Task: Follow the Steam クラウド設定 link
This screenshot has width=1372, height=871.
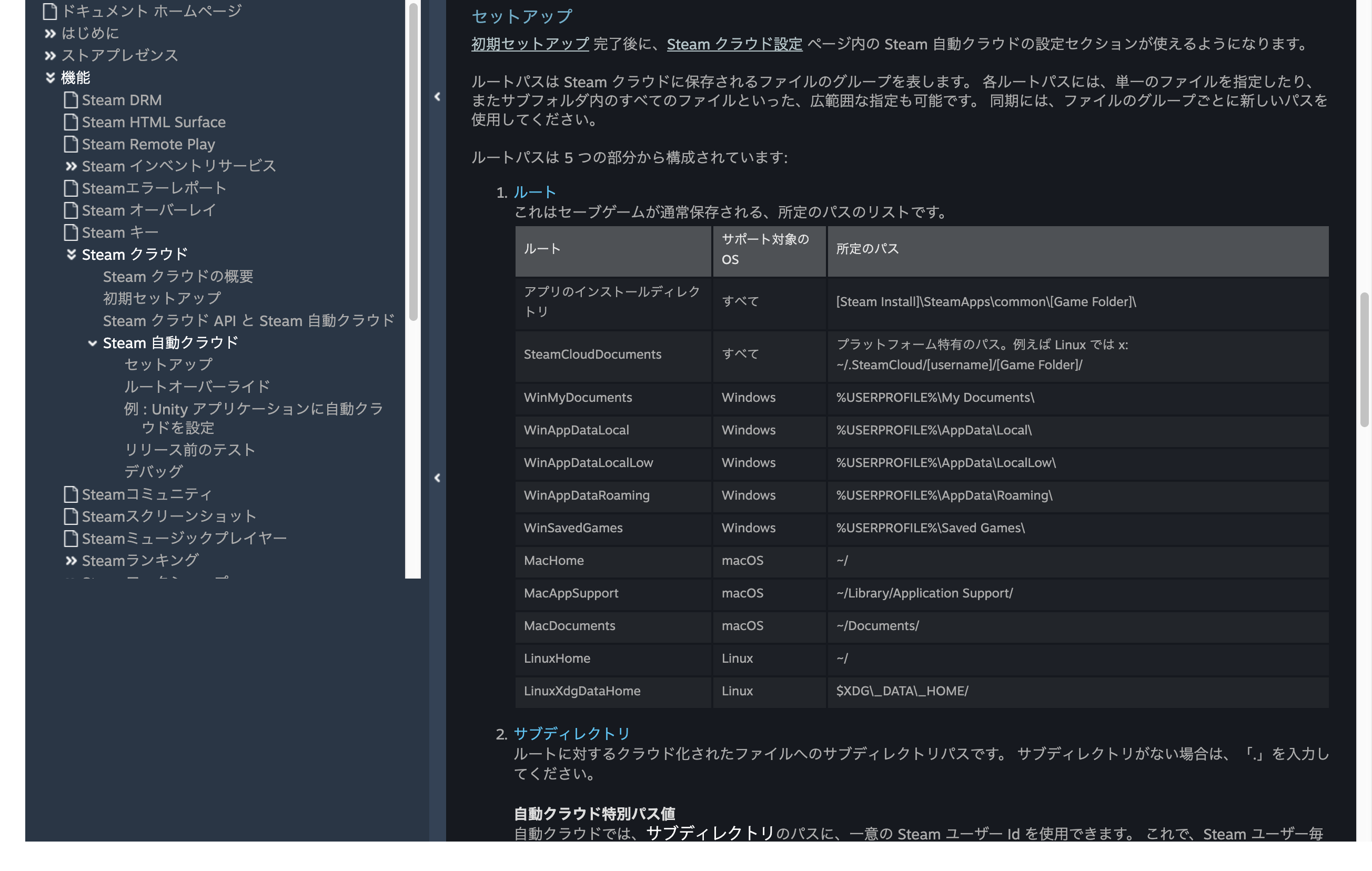Action: 735,44
